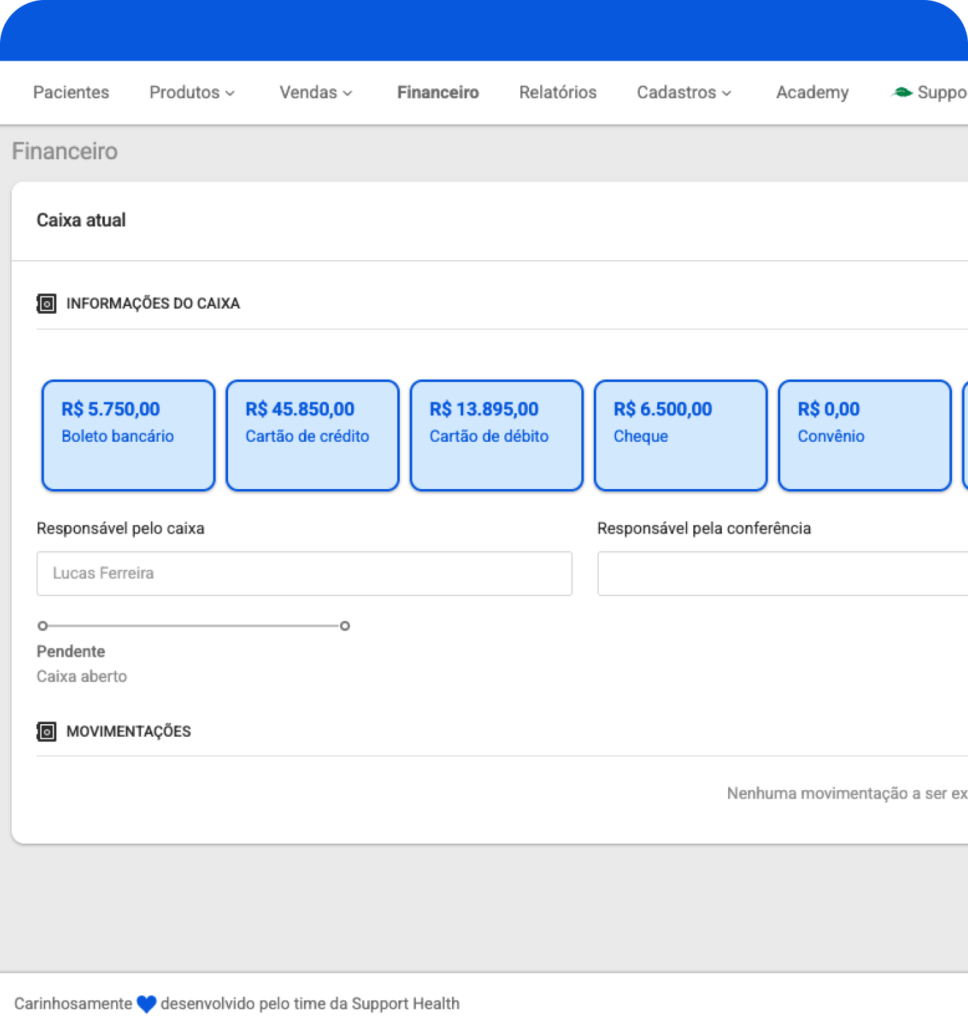
Task: Click the Cartão de débito card
Action: [496, 435]
